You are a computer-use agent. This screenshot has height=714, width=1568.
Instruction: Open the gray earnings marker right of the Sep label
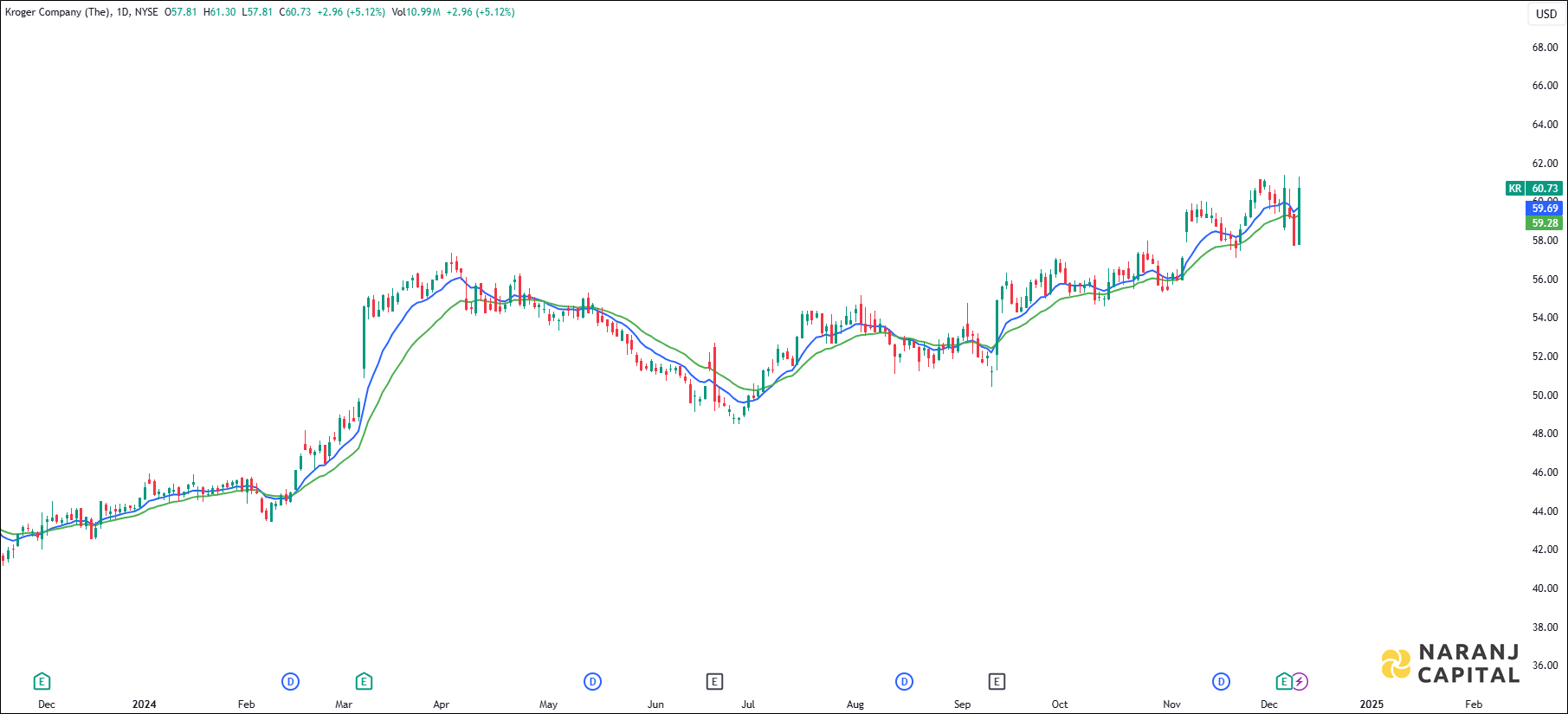coord(997,682)
